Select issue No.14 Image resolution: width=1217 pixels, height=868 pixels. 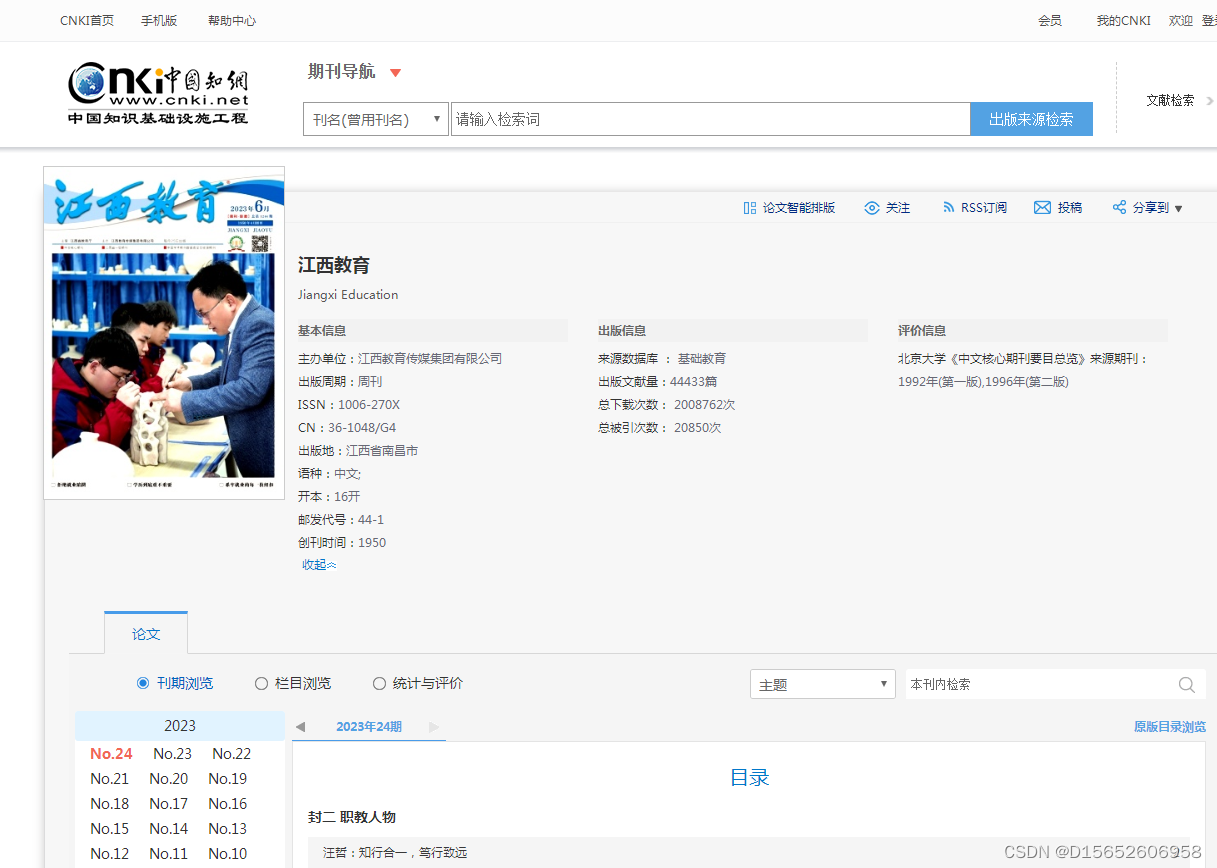tap(169, 829)
